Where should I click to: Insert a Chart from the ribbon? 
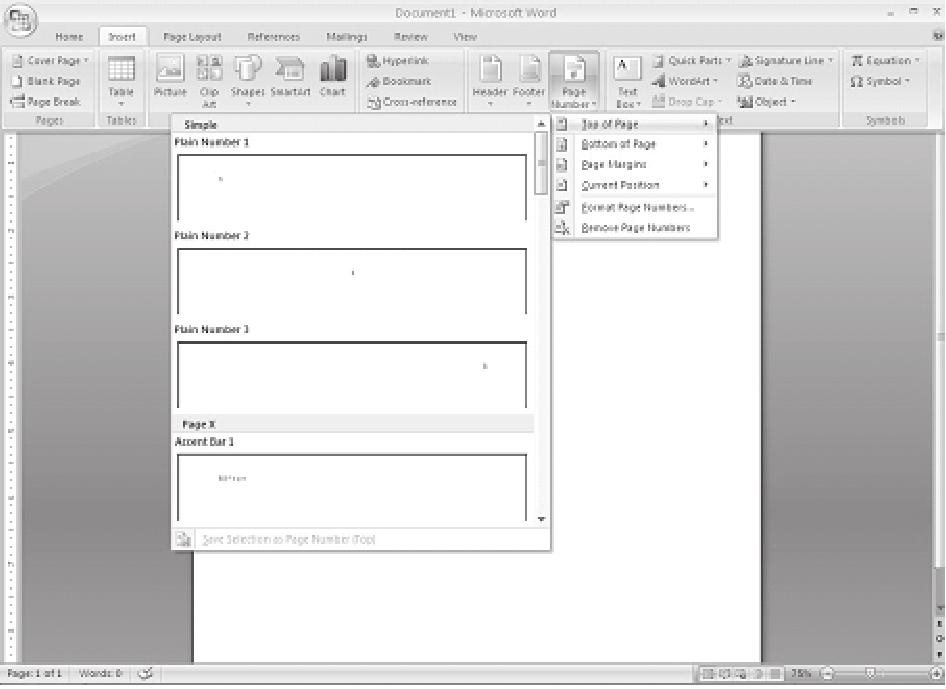pyautogui.click(x=332, y=78)
